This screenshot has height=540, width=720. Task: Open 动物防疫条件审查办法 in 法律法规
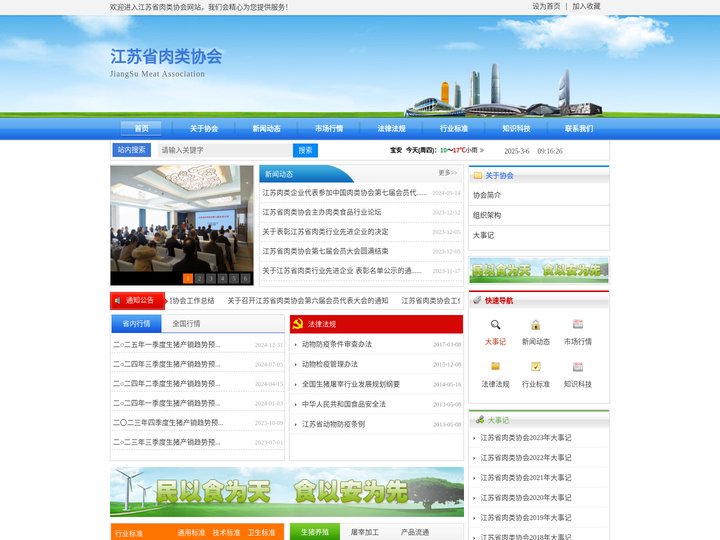(337, 344)
